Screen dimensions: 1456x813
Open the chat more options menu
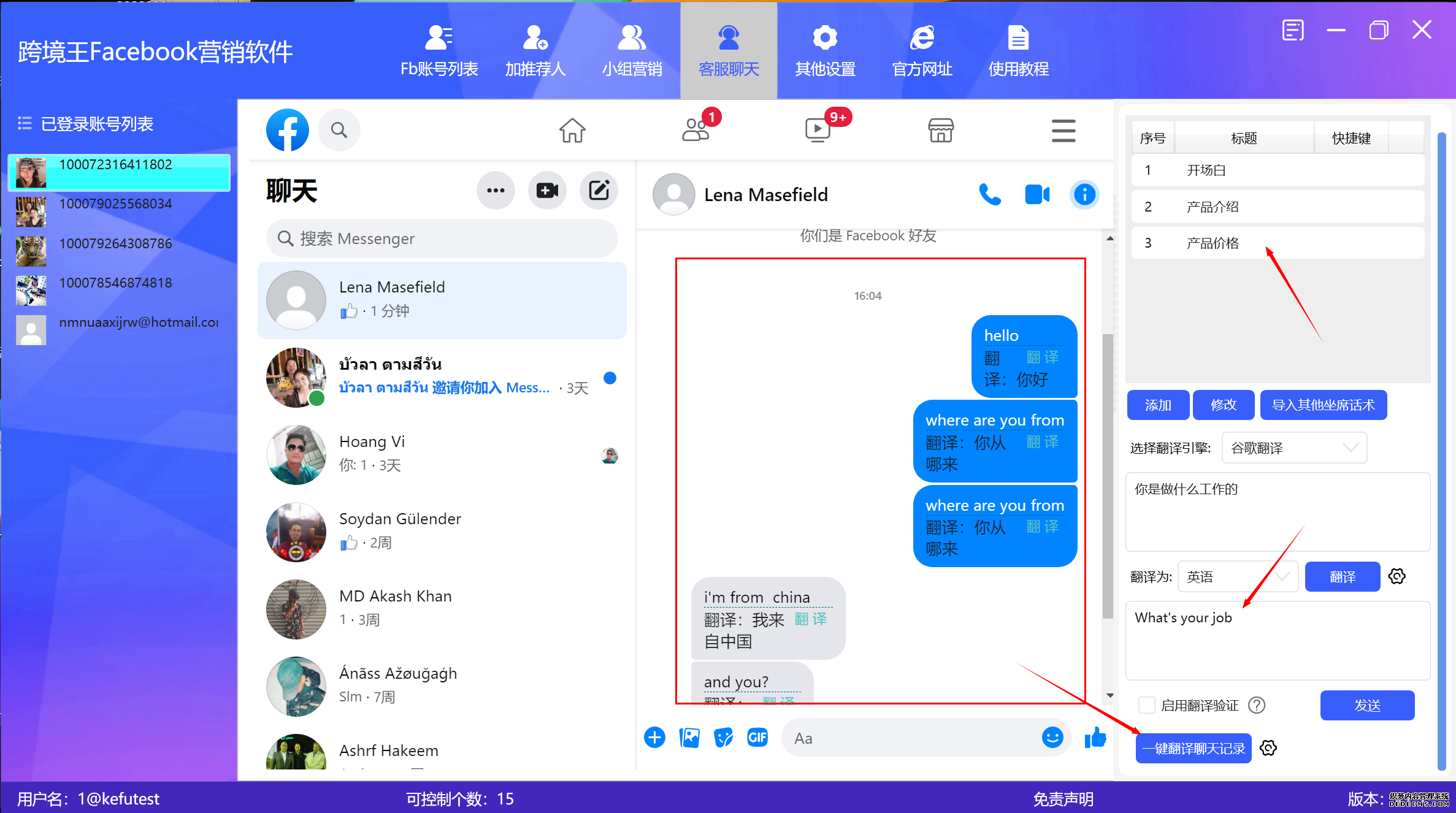coord(496,191)
